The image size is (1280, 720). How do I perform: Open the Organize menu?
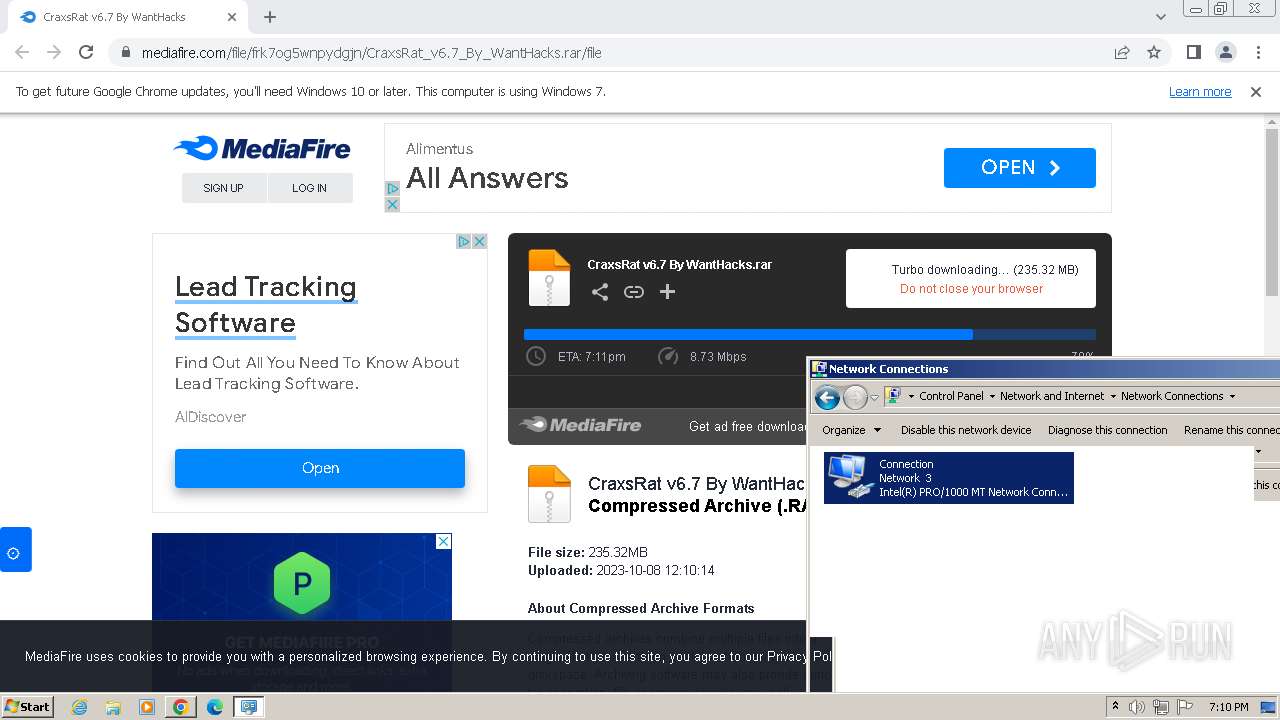click(851, 430)
